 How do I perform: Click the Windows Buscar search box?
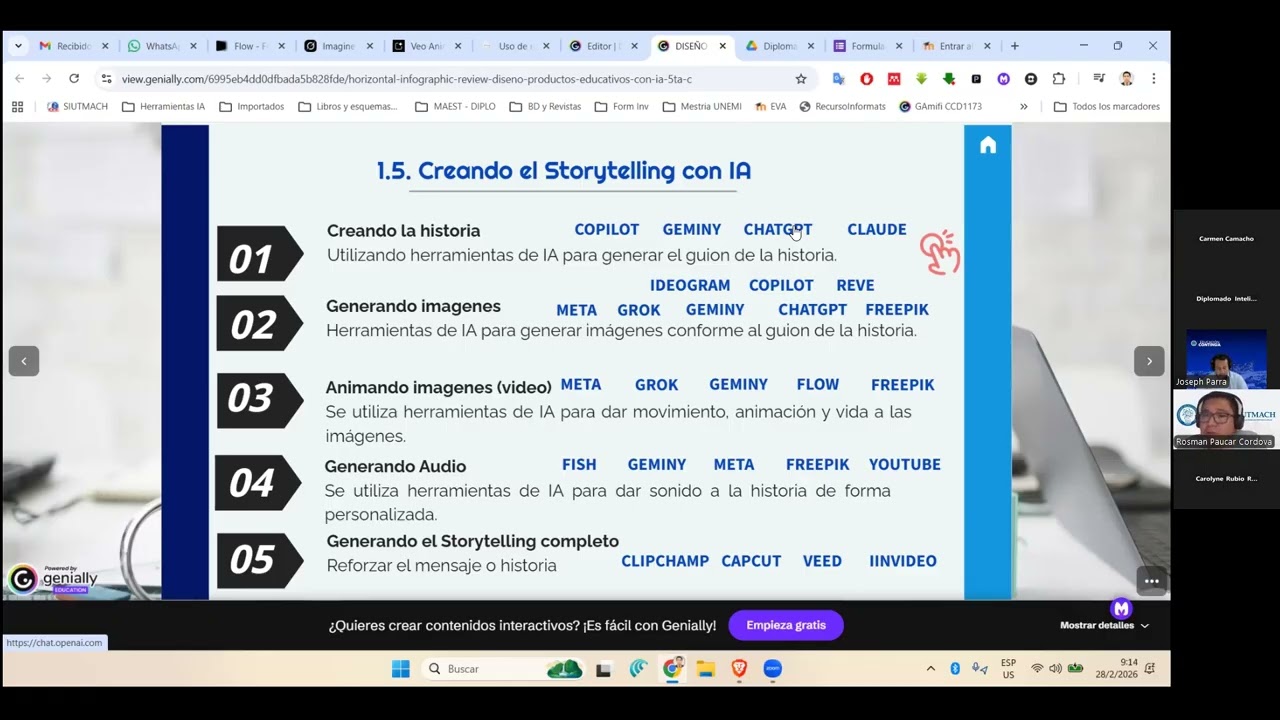point(503,669)
